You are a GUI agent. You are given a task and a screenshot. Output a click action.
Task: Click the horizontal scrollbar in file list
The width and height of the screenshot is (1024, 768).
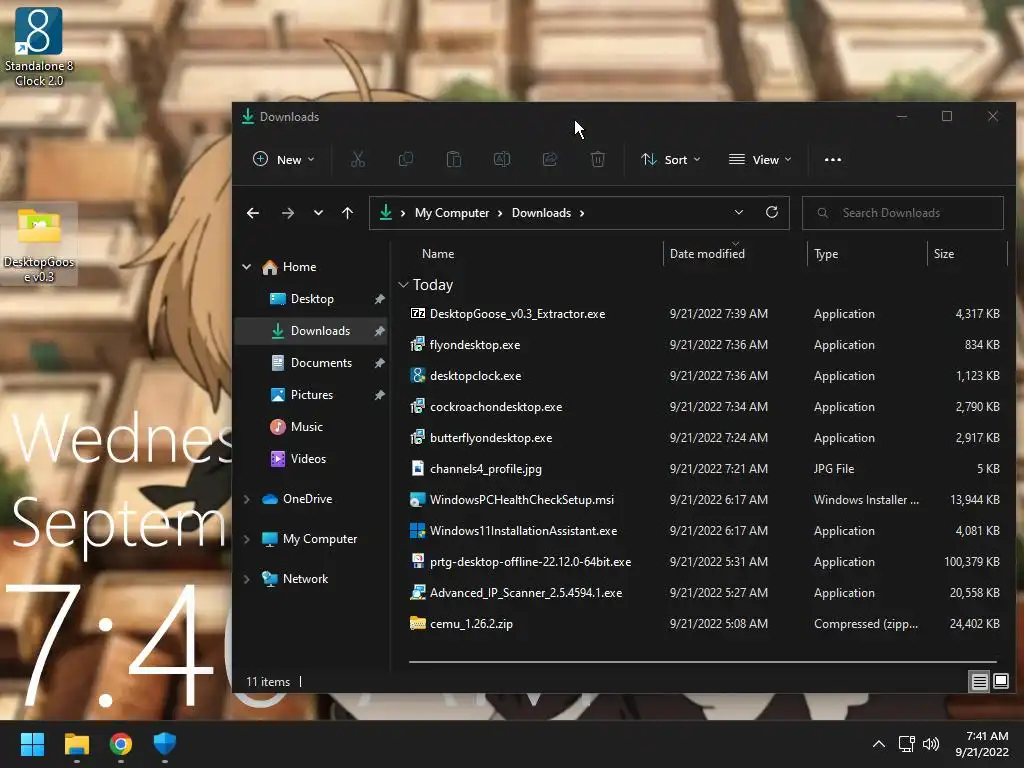(x=703, y=662)
